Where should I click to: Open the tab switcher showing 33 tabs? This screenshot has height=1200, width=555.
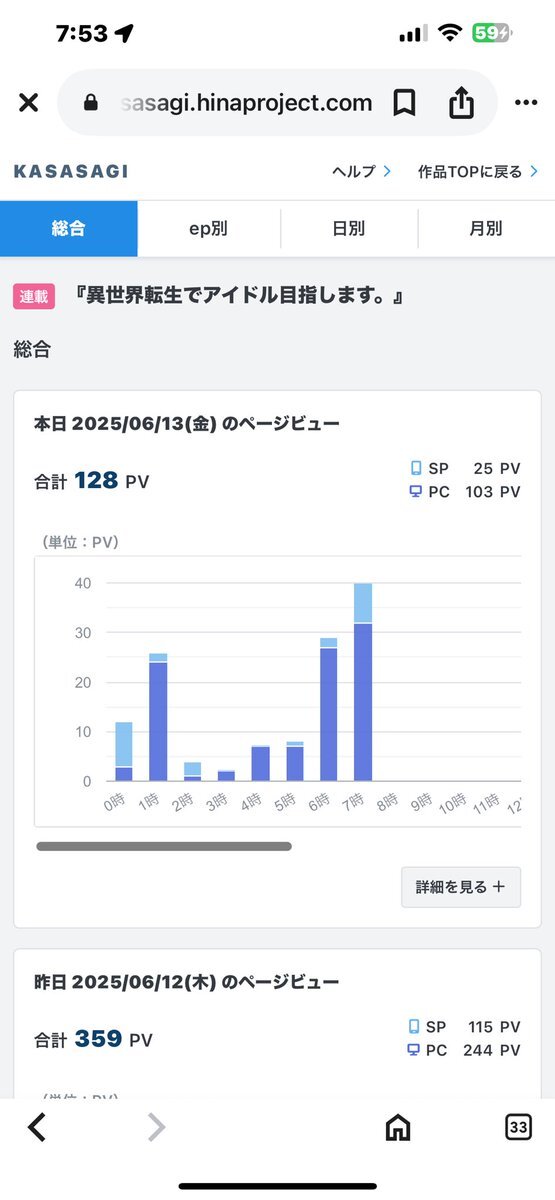[518, 1127]
